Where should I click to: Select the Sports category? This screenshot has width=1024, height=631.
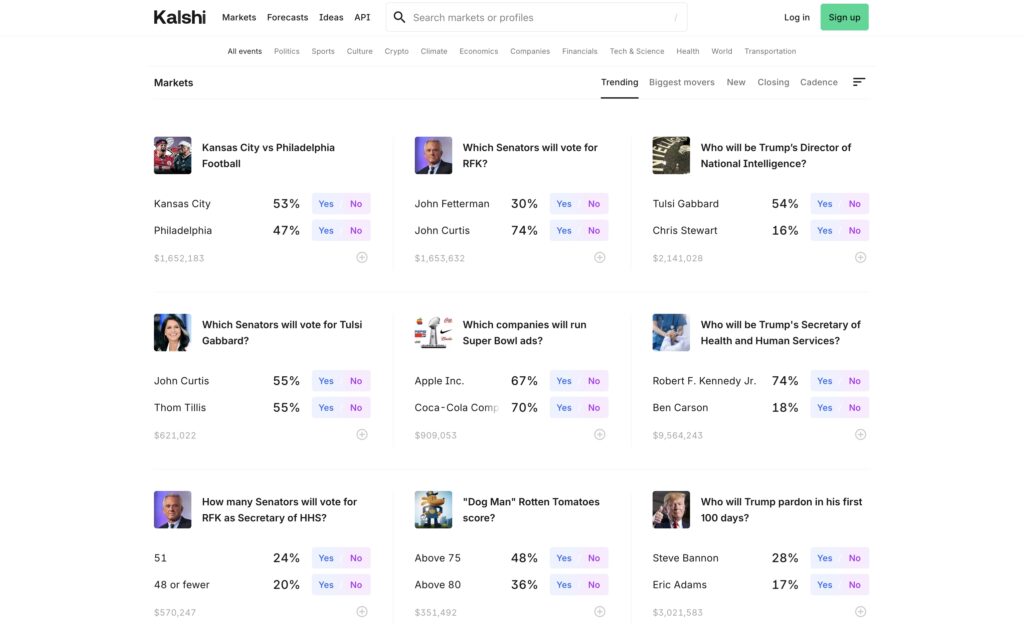[x=323, y=51]
